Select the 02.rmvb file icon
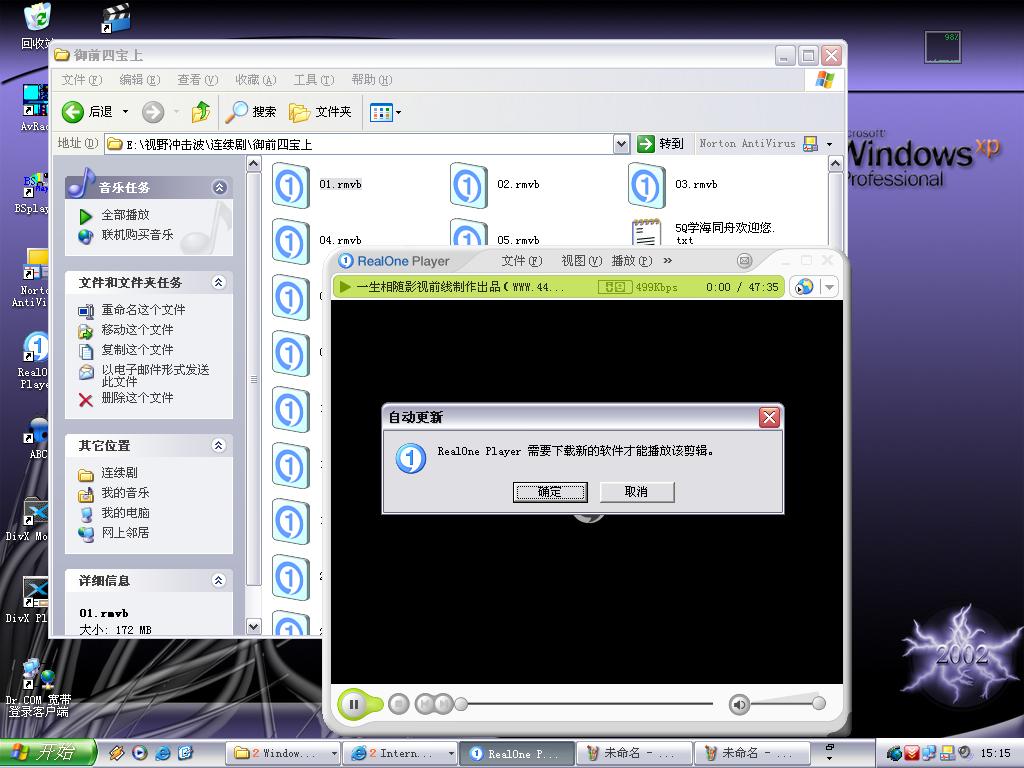This screenshot has height=768, width=1024. [x=469, y=186]
